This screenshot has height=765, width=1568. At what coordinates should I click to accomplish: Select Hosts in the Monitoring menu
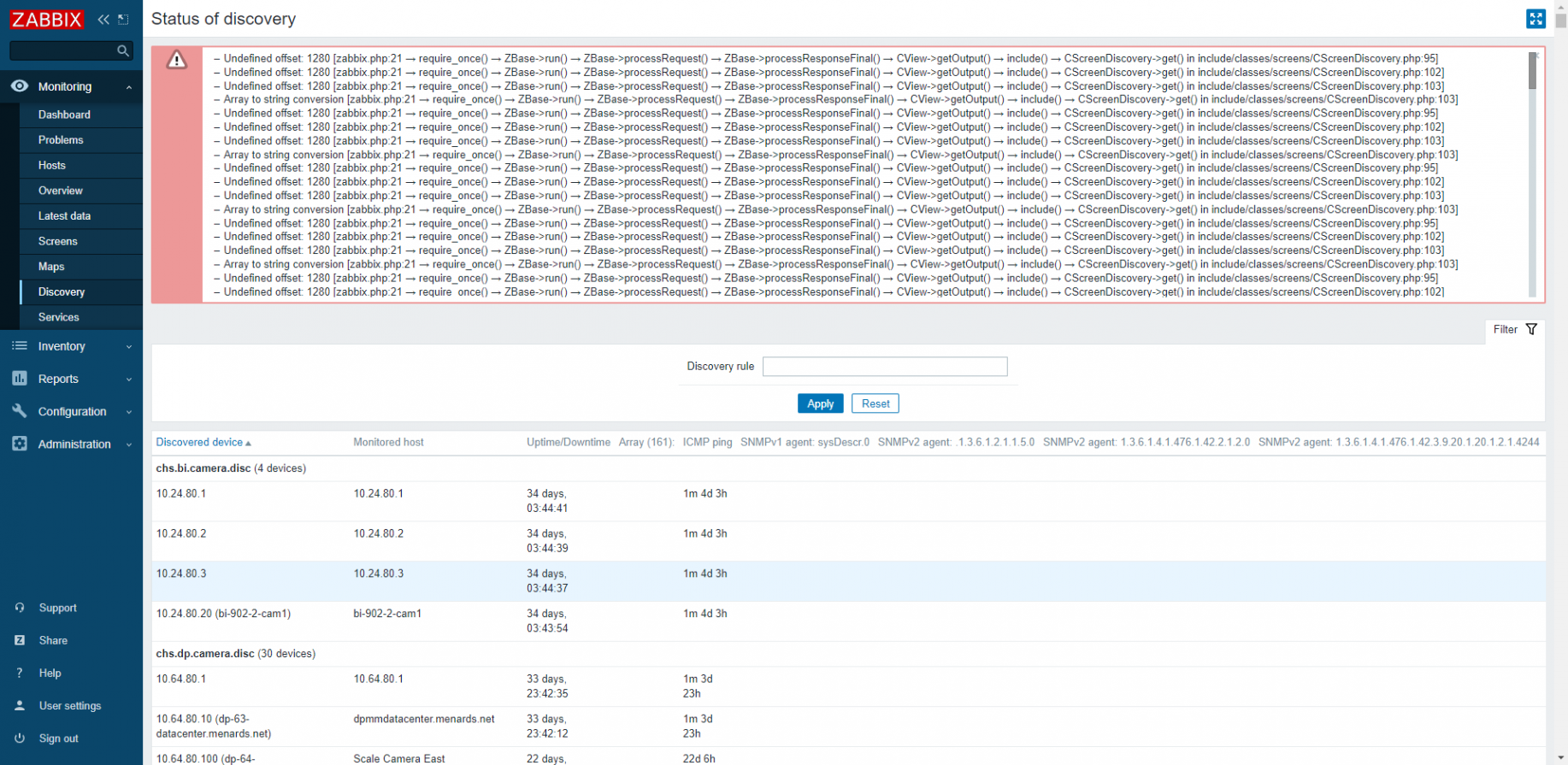tap(51, 165)
